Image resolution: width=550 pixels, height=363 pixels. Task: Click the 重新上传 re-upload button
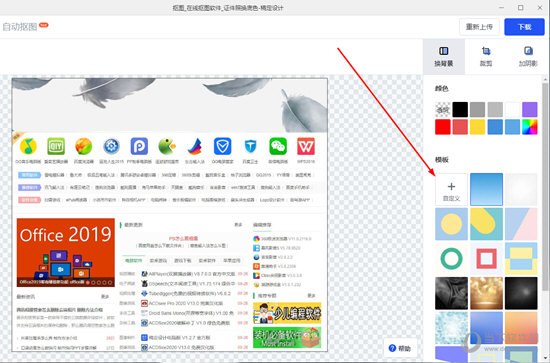[x=479, y=27]
